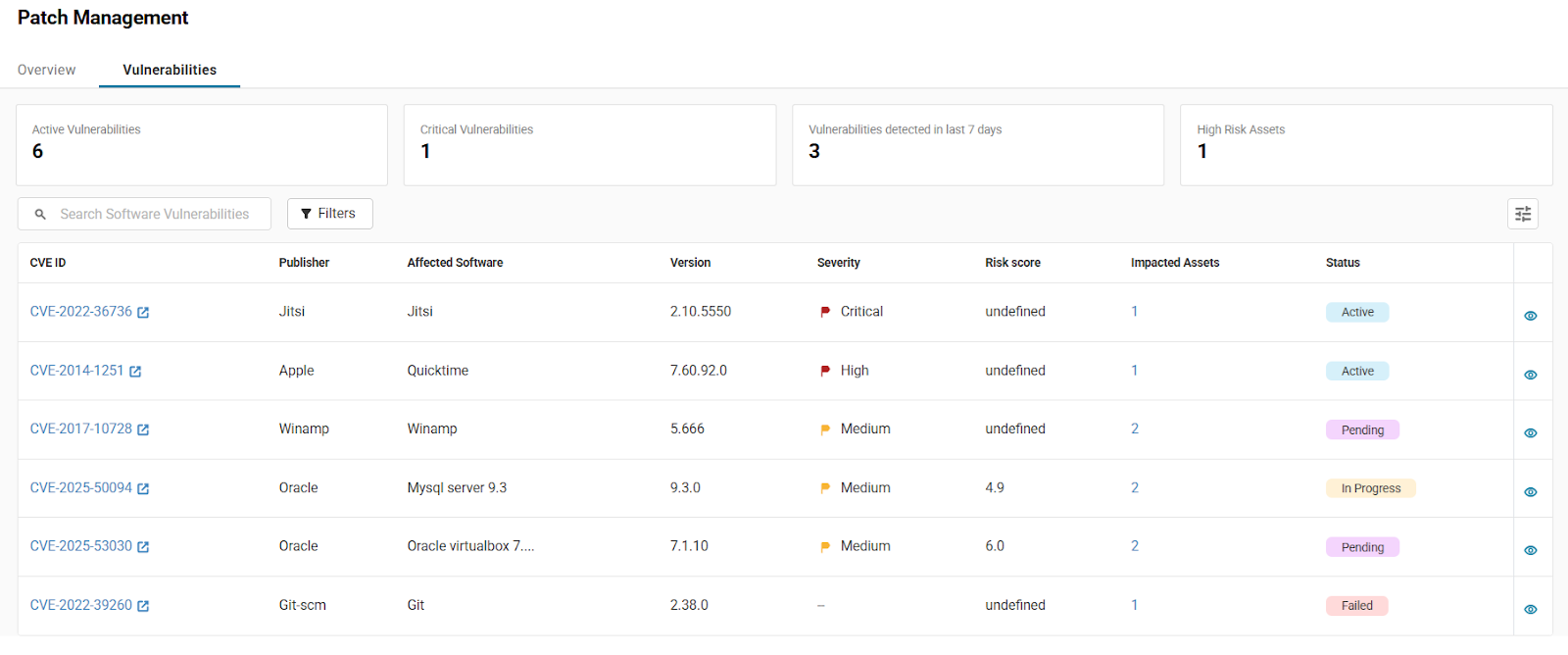This screenshot has width=1568, height=655.
Task: Click impacted assets count for Quicktime row
Action: (1135, 371)
